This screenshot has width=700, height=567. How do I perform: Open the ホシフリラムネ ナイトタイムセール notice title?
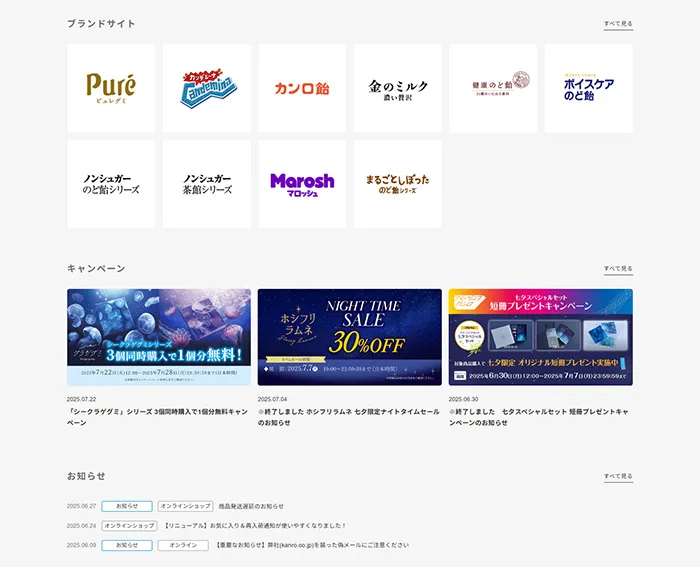click(x=349, y=417)
